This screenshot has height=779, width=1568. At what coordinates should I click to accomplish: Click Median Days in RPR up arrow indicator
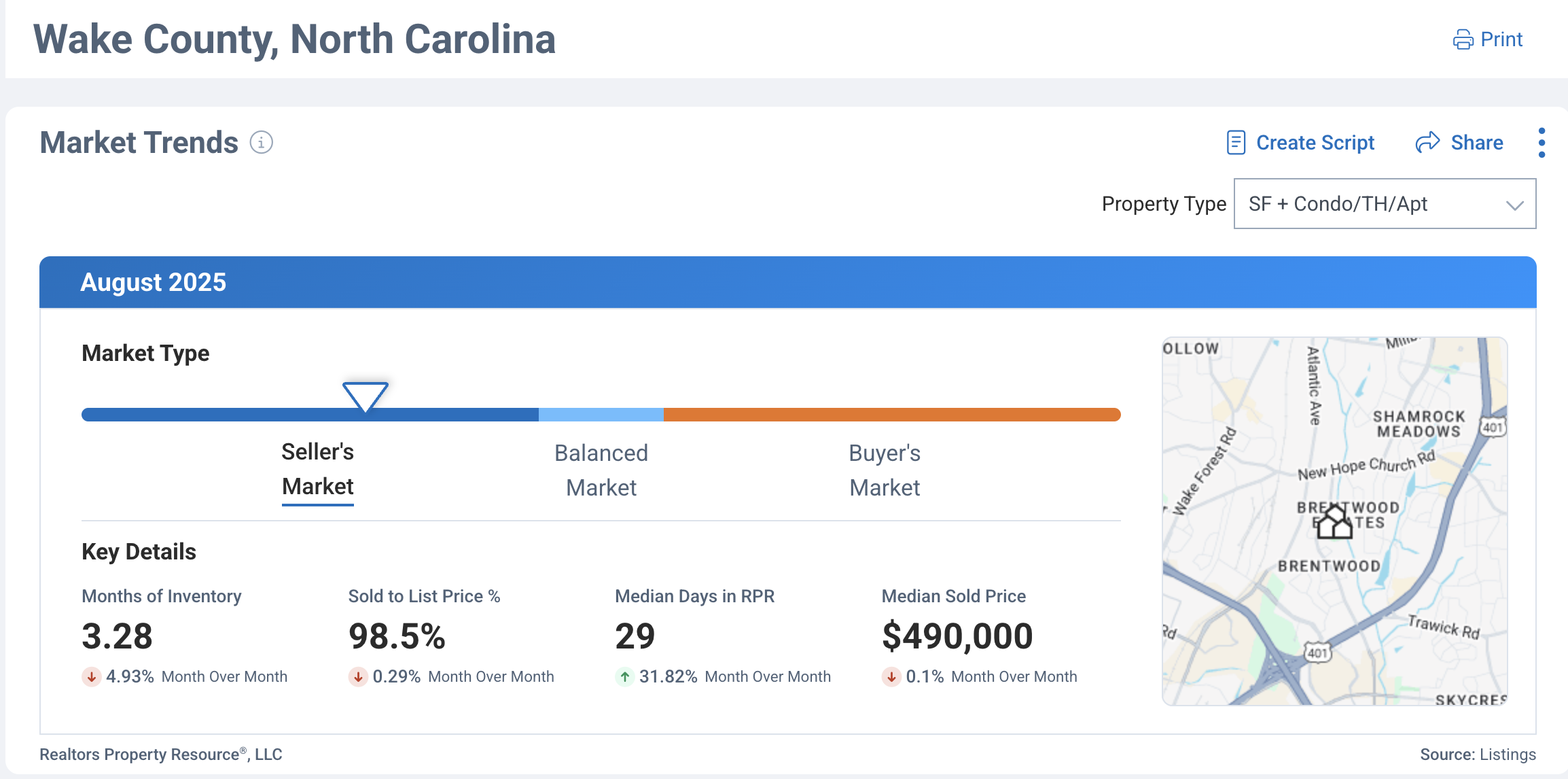click(x=624, y=677)
